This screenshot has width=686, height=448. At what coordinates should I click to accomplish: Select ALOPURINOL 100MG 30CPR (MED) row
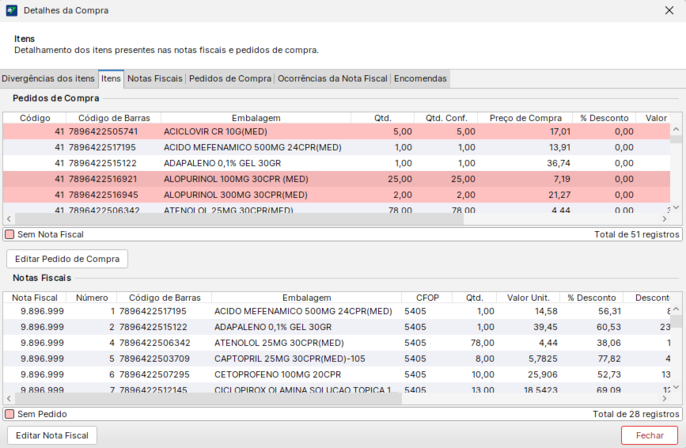click(x=336, y=179)
